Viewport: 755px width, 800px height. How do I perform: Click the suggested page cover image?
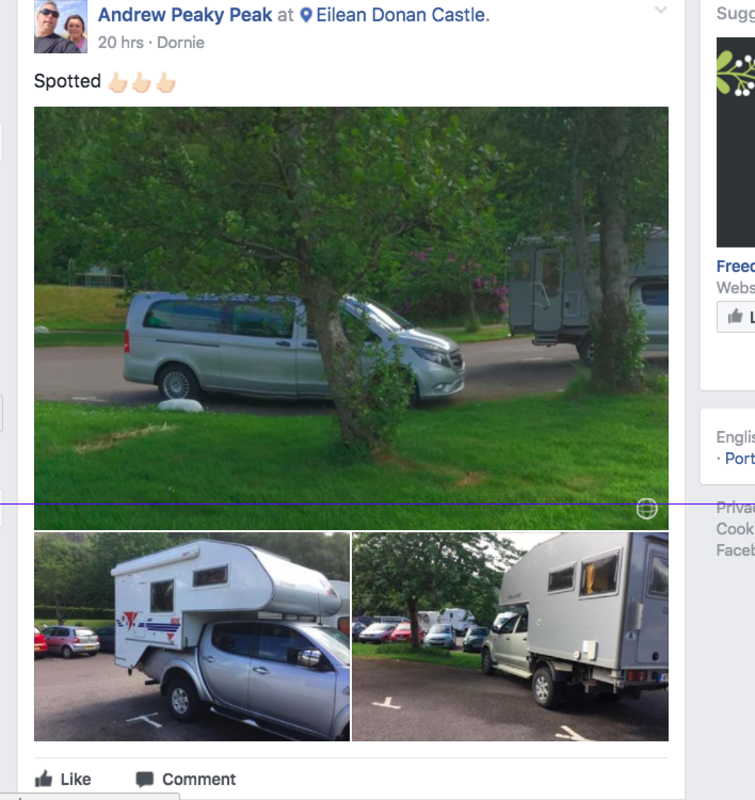tap(736, 142)
